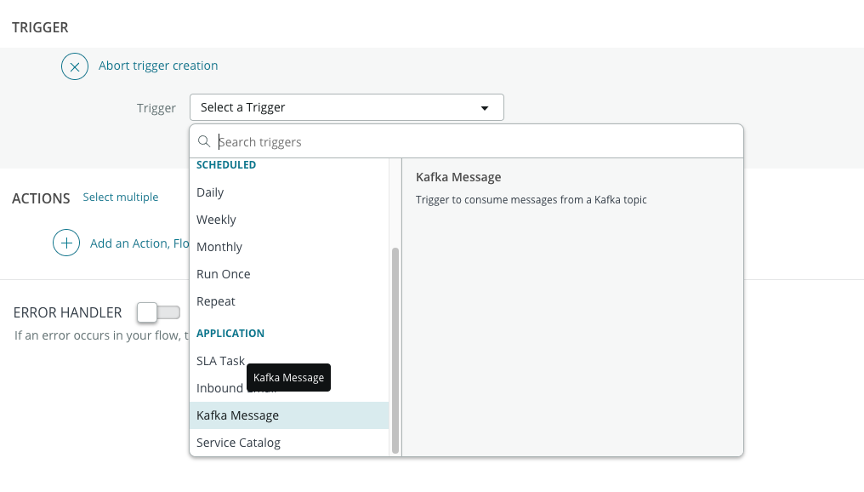Open the Select a Trigger dropdown
Screen dimensions: 864x492
(347, 107)
